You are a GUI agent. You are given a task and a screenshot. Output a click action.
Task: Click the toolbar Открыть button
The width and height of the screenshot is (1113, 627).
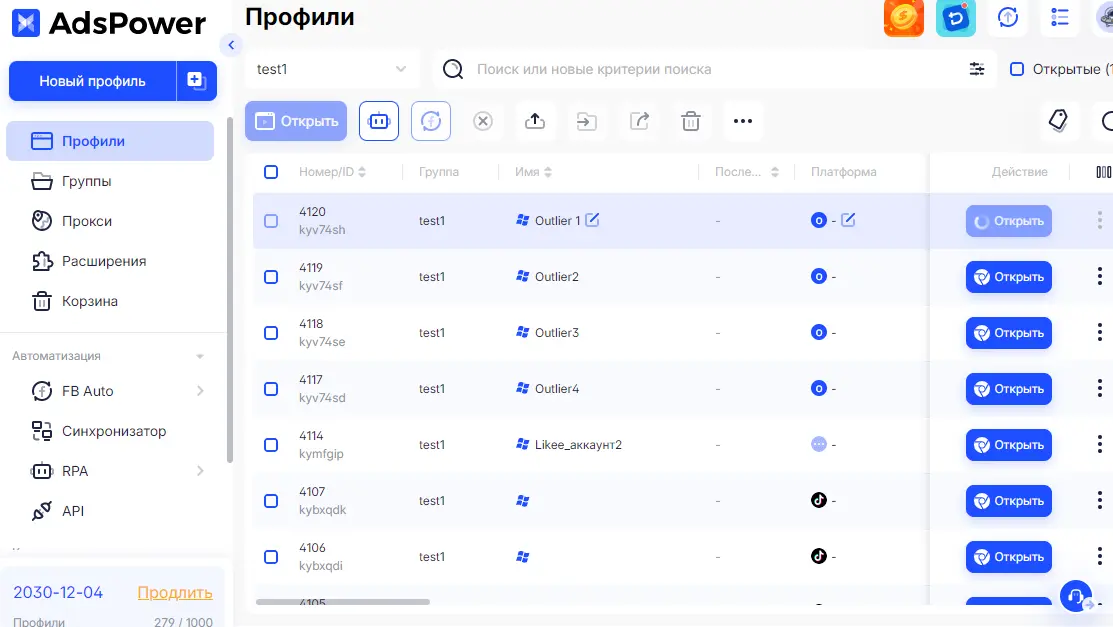(296, 121)
